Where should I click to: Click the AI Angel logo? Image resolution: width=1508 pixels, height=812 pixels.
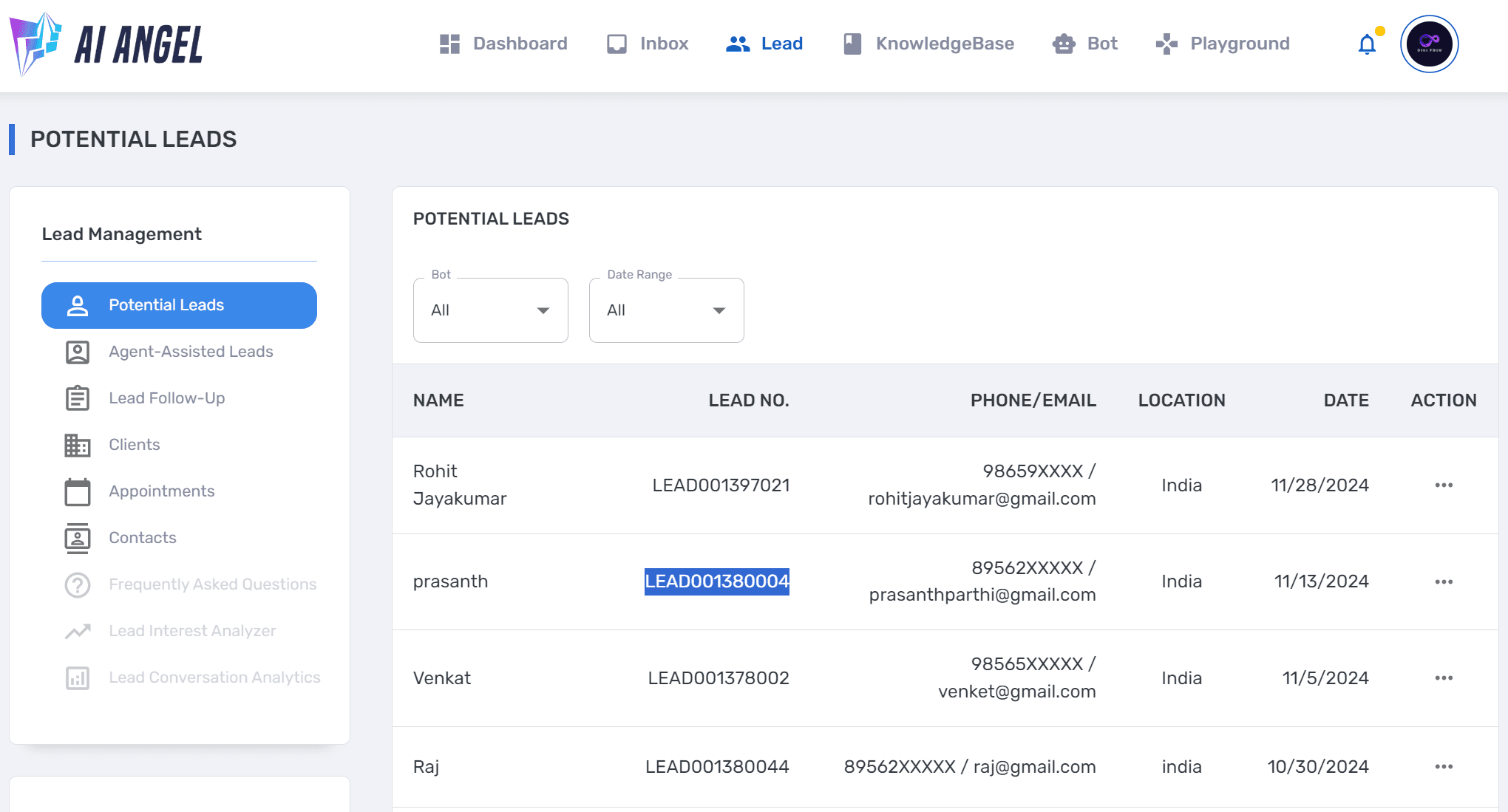[107, 43]
